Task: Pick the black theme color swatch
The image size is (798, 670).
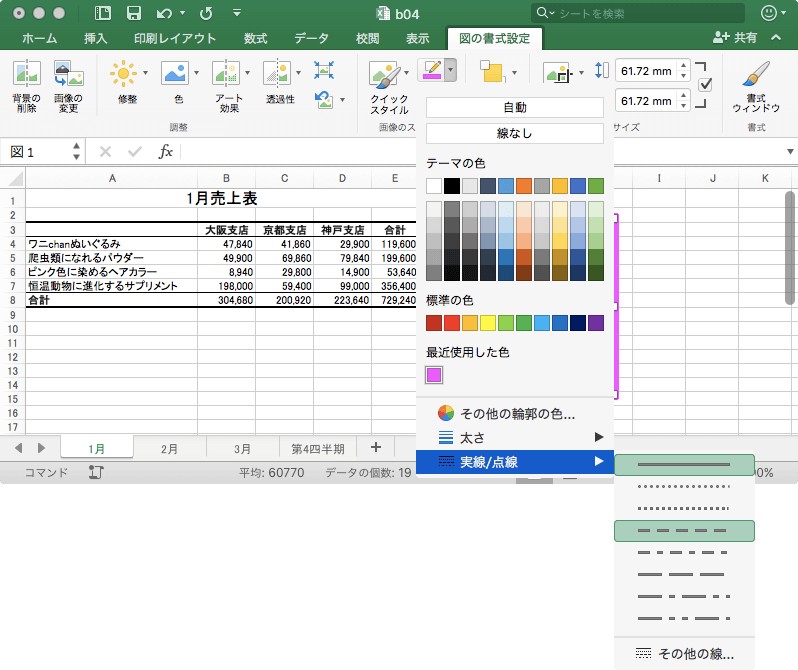Action: [451, 186]
